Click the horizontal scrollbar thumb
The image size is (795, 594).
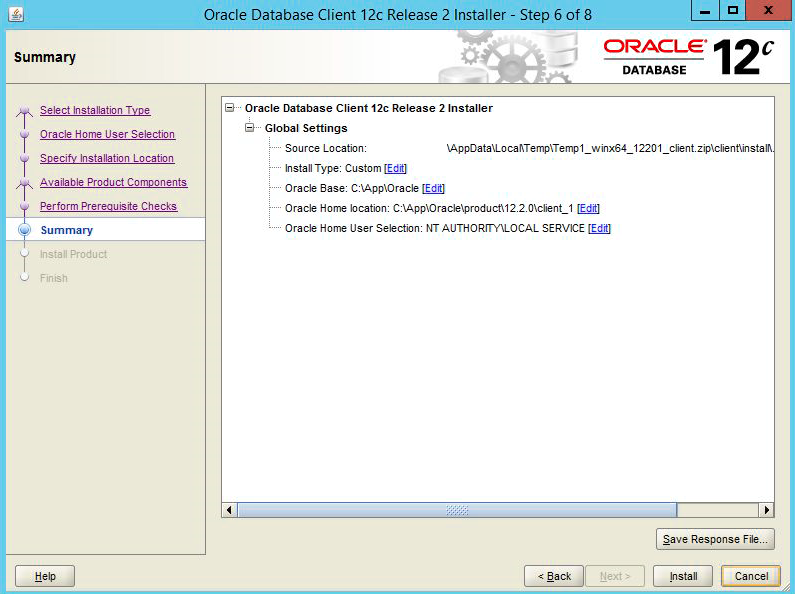[x=457, y=510]
